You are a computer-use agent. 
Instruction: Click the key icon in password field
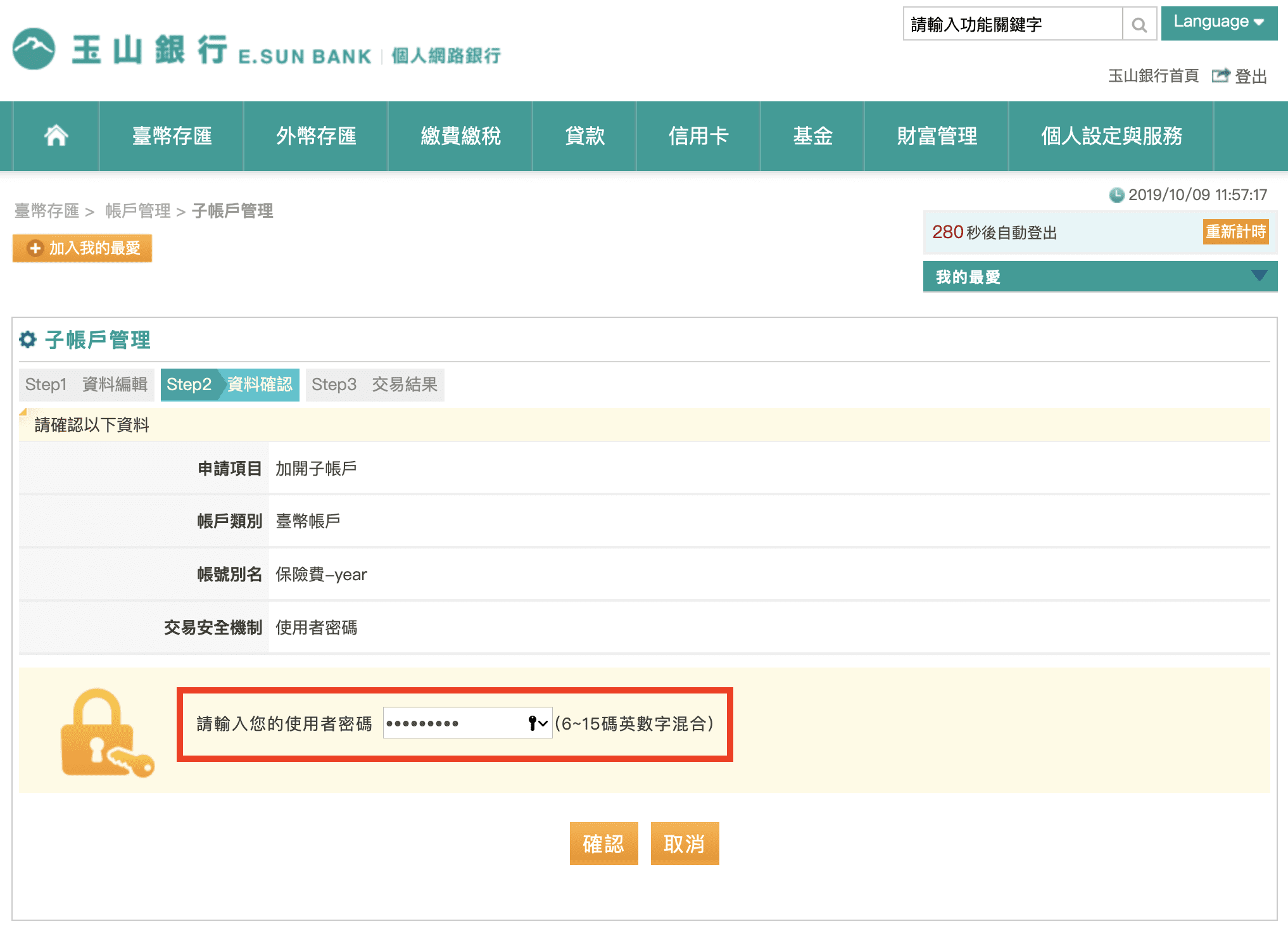[533, 723]
